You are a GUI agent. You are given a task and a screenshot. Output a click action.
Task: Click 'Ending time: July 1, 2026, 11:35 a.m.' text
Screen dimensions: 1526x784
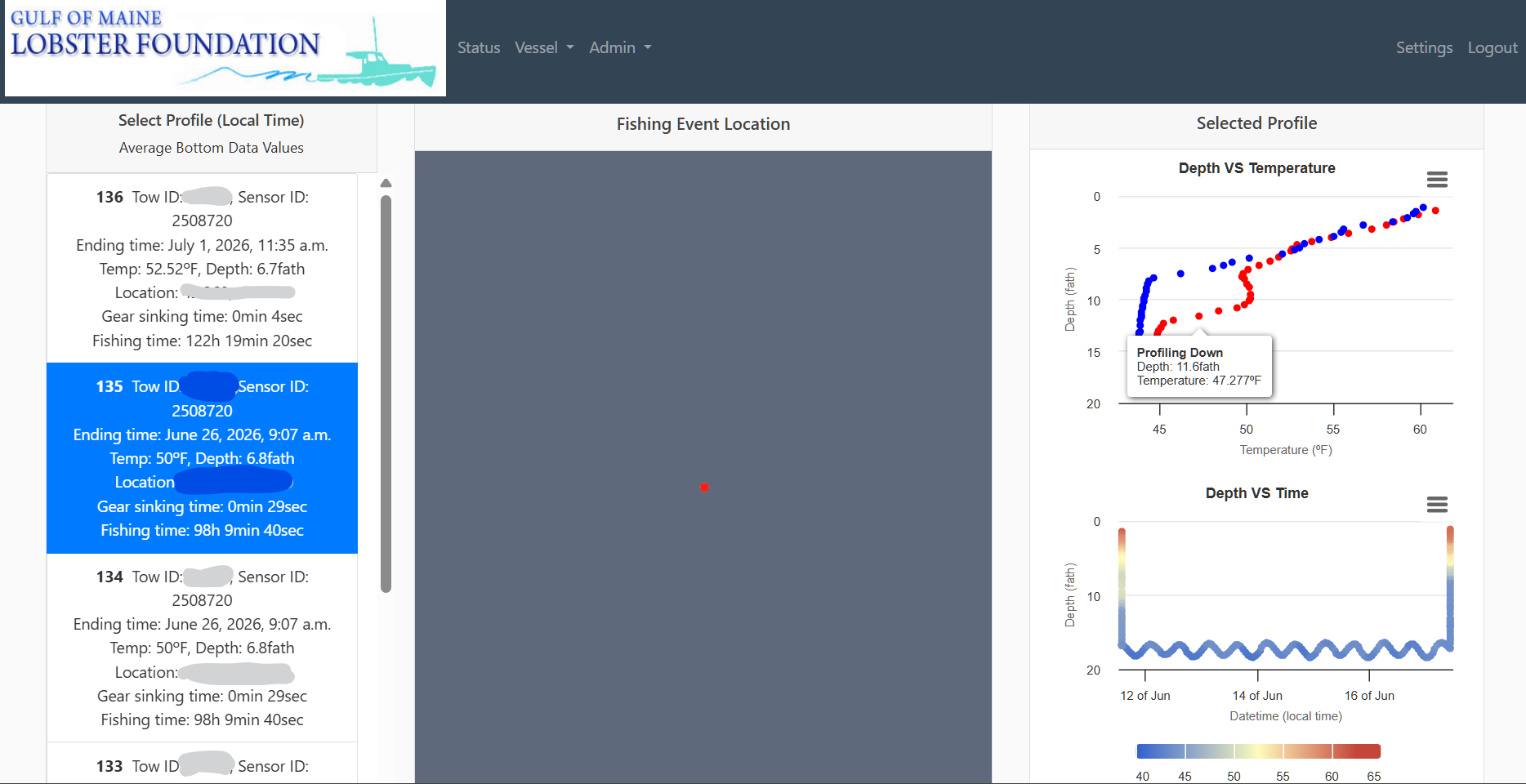pos(202,245)
